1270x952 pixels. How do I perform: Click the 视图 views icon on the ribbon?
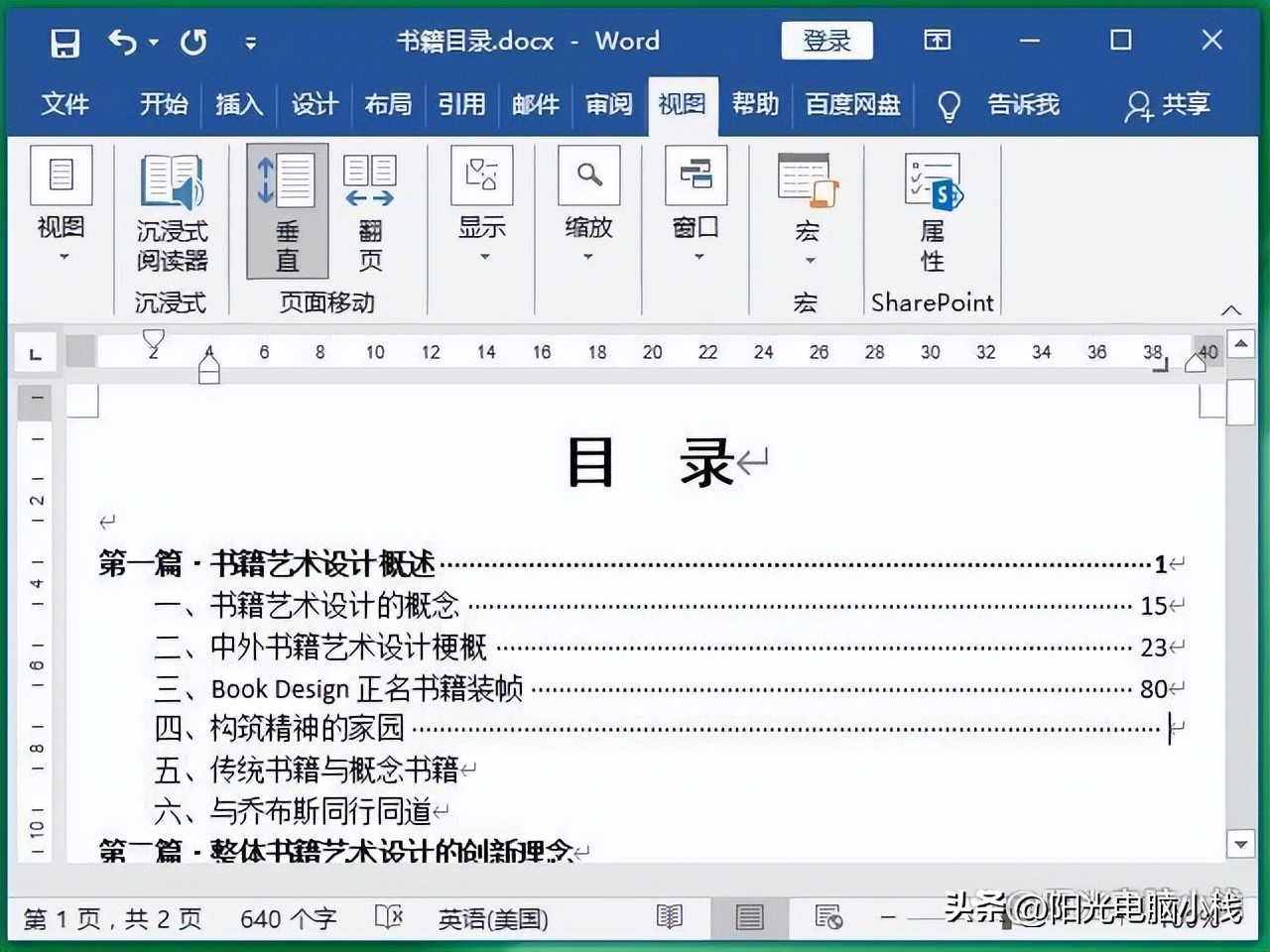62,176
